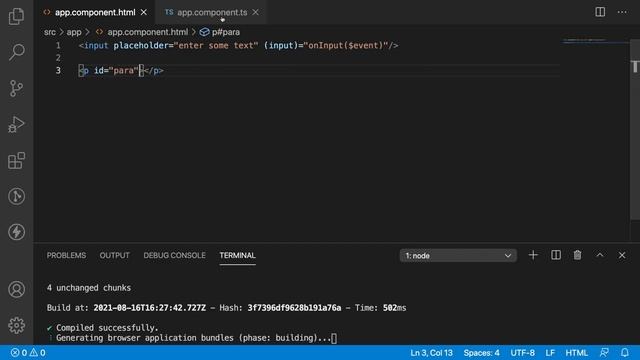
Task: Open the feedback icon in status bar
Action: click(x=604, y=353)
